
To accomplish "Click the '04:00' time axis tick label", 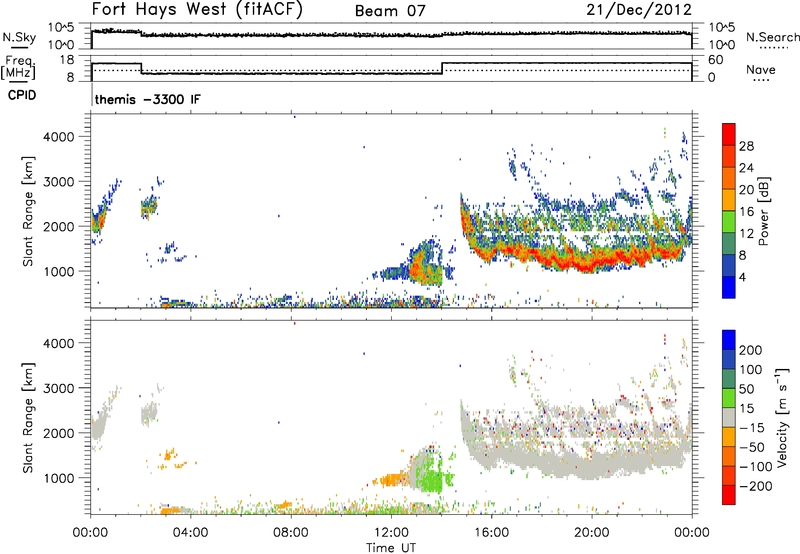I will click(191, 533).
